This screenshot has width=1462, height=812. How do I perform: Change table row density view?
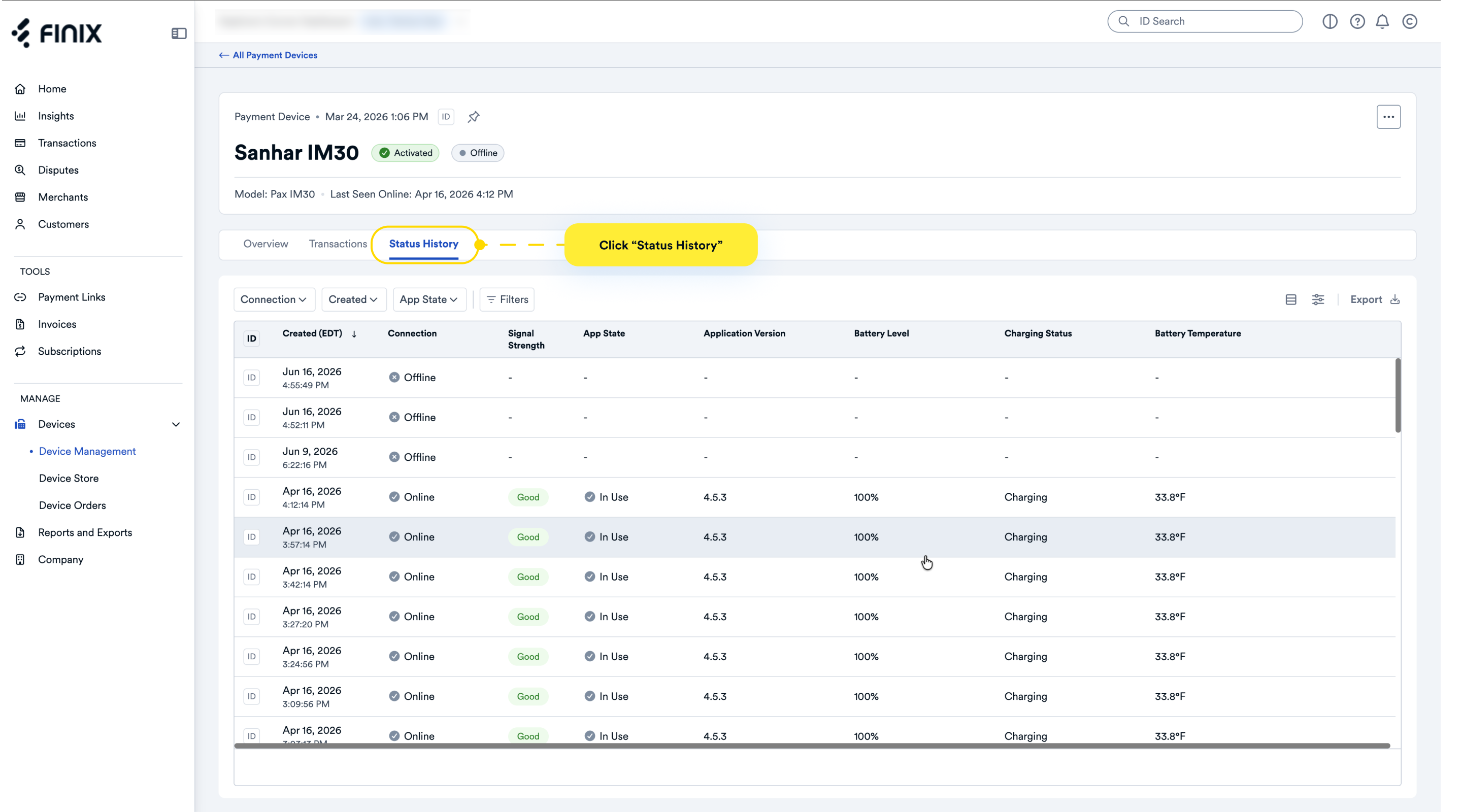[x=1290, y=299]
